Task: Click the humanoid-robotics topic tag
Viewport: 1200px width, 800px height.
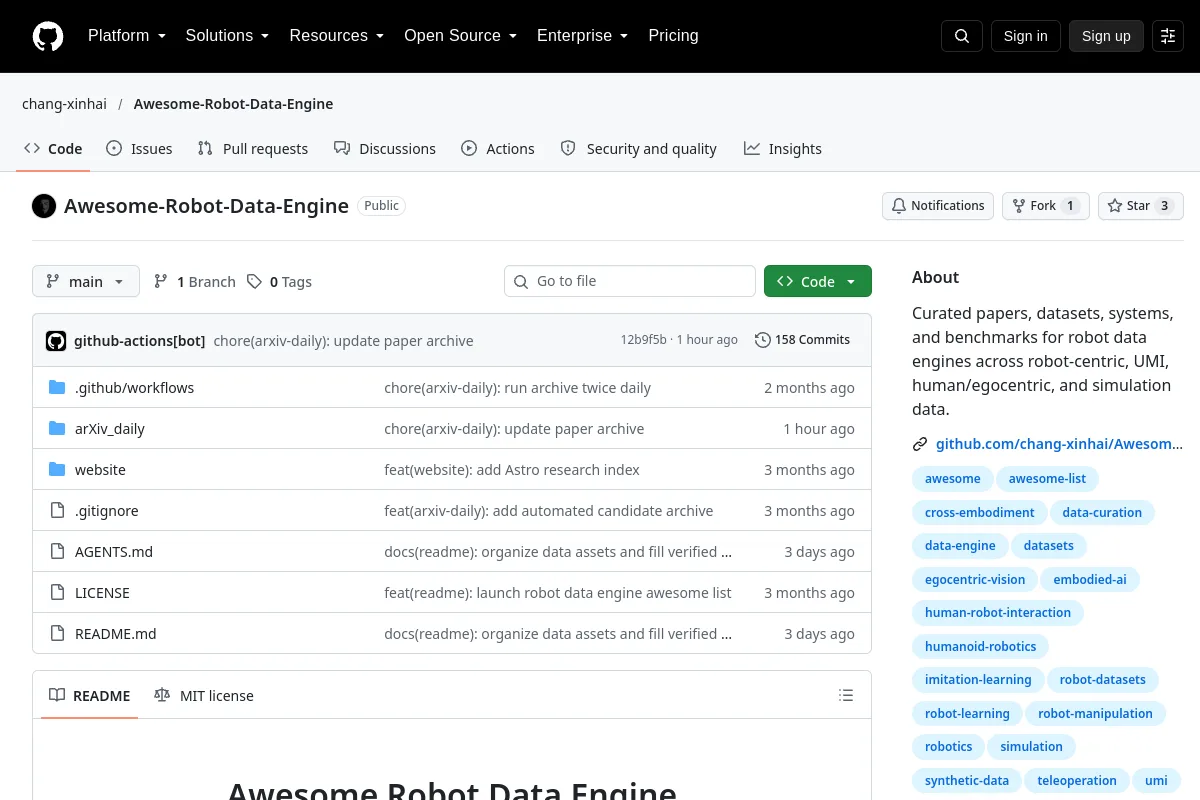Action: [x=981, y=647]
